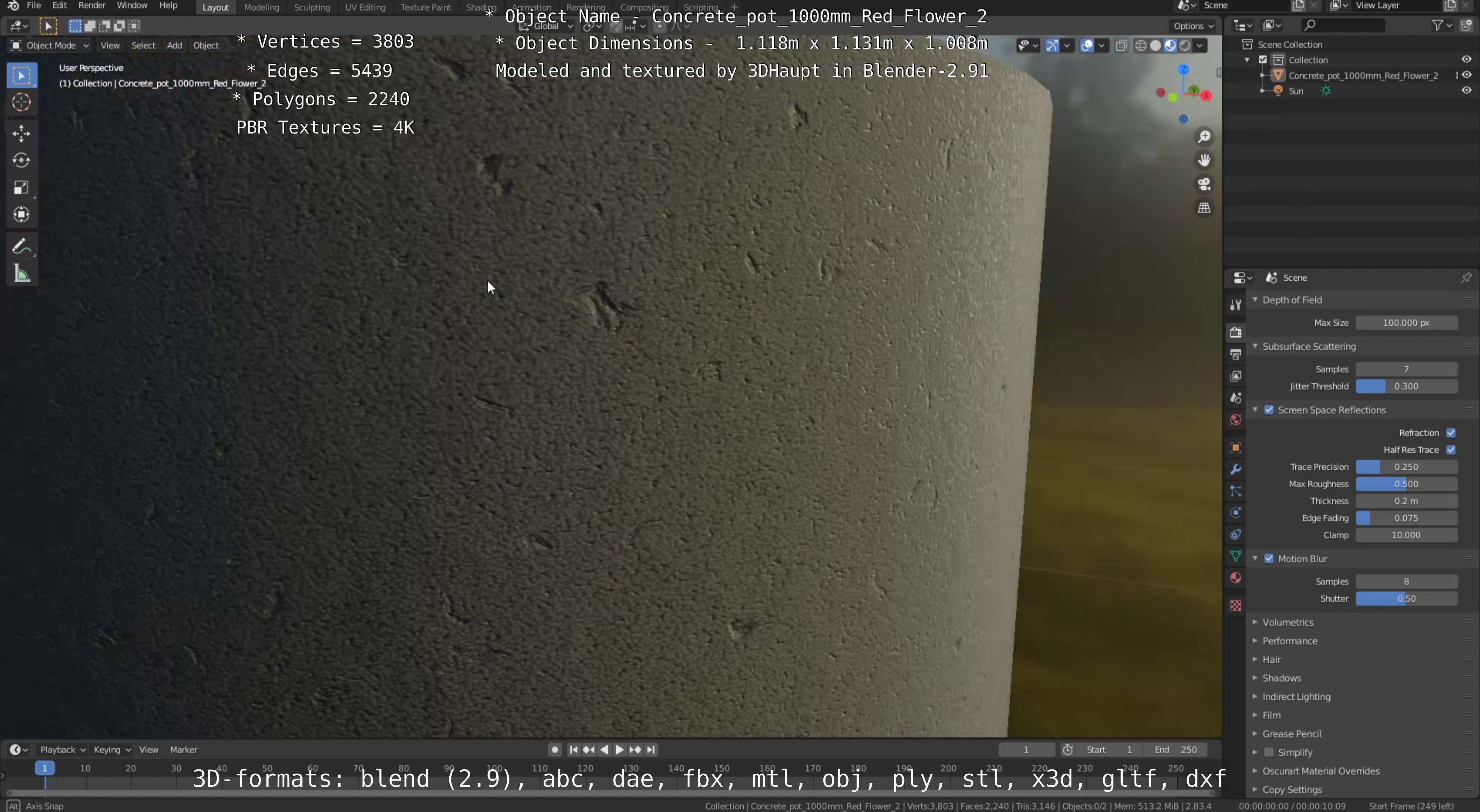Image resolution: width=1480 pixels, height=812 pixels.
Task: Select the Rotate tool
Action: (x=21, y=160)
